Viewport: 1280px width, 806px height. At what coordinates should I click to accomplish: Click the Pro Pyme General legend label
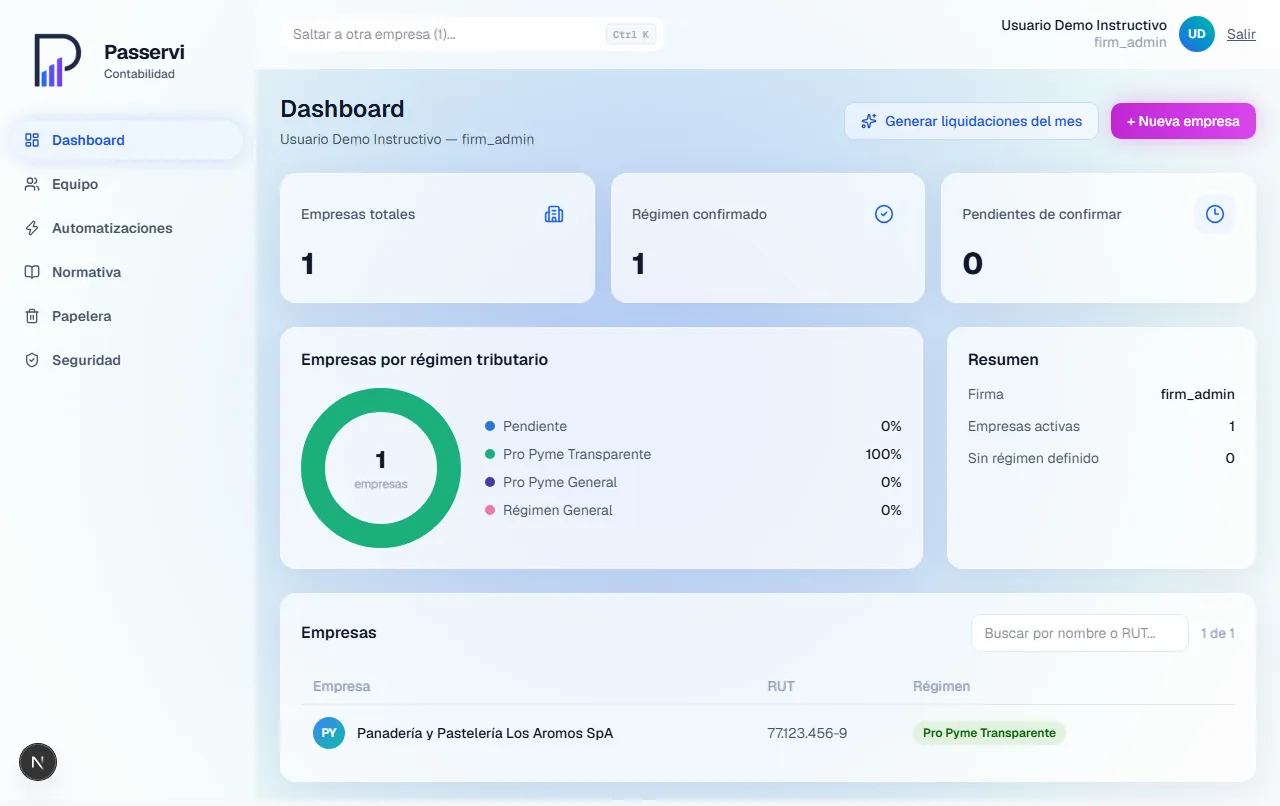(x=560, y=482)
